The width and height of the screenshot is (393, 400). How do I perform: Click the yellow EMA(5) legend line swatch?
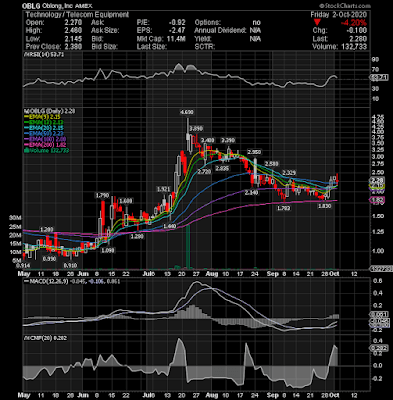27,117
